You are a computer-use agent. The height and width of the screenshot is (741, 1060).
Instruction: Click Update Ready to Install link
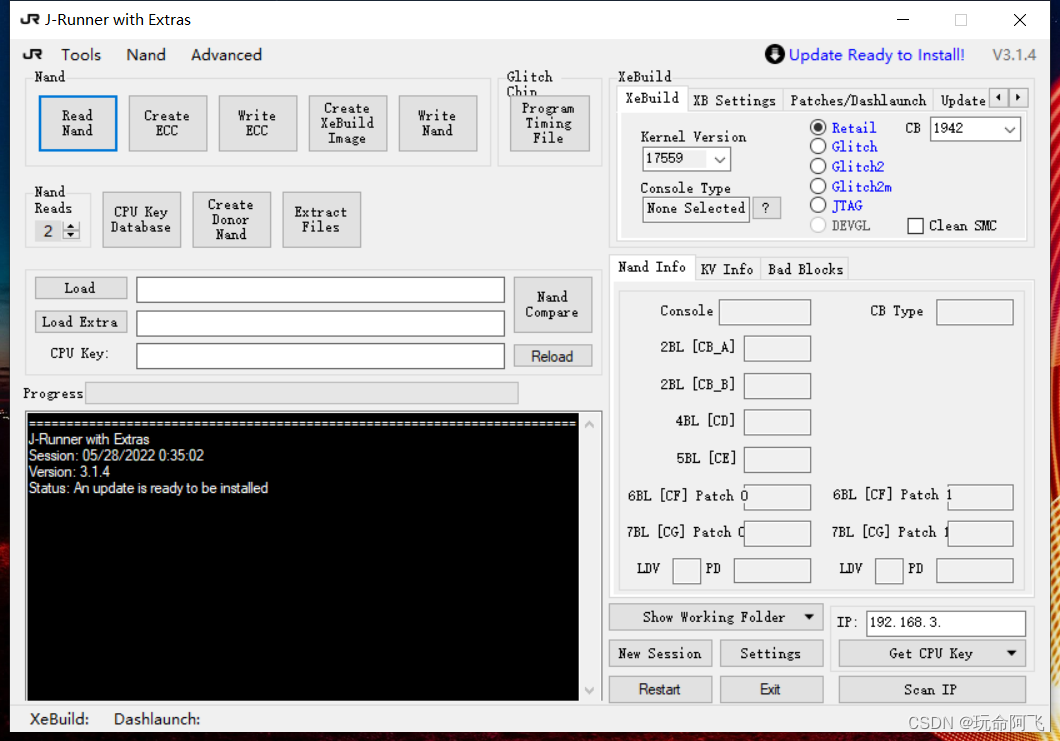click(876, 55)
